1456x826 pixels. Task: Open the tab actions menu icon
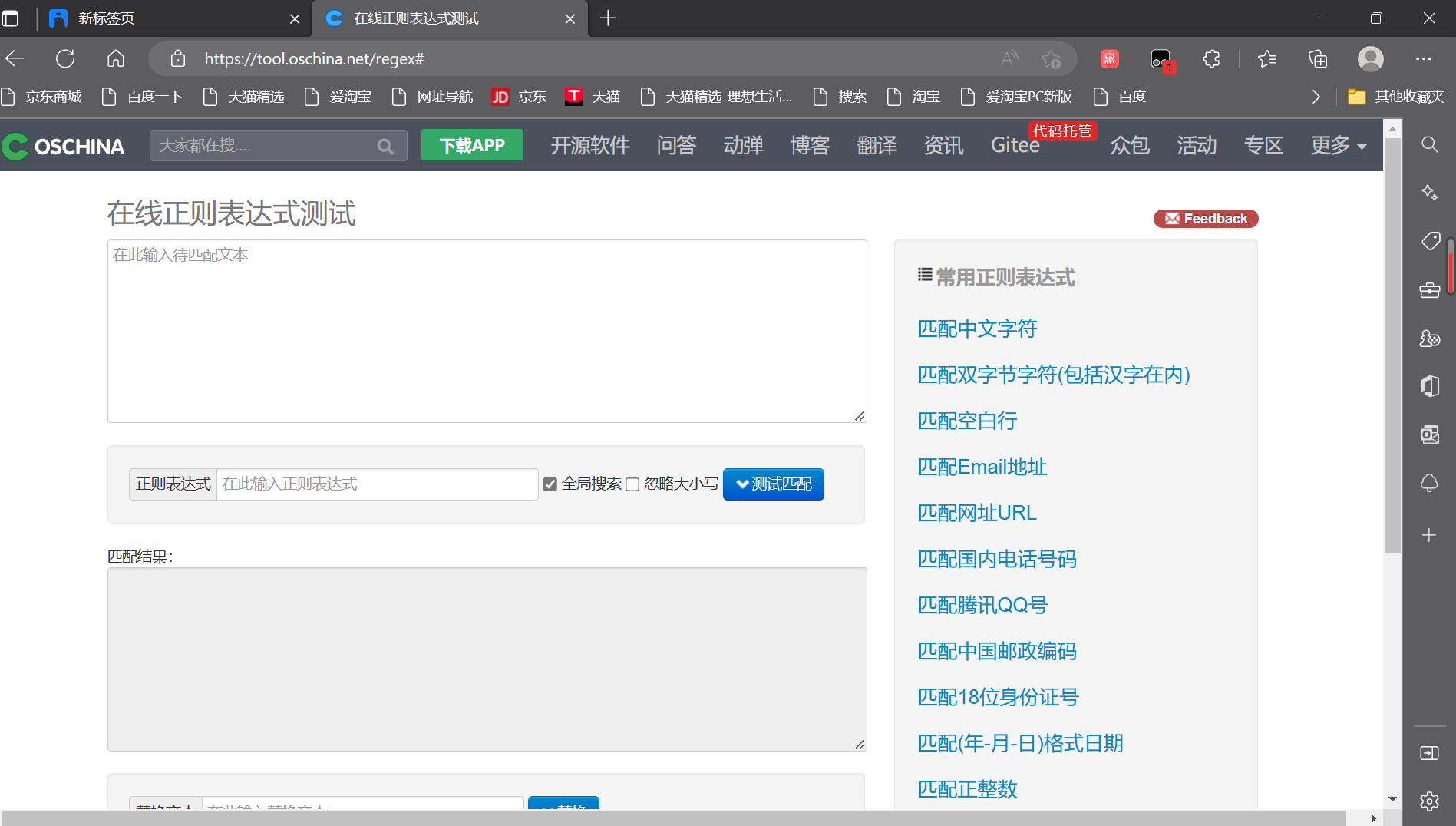coord(10,18)
